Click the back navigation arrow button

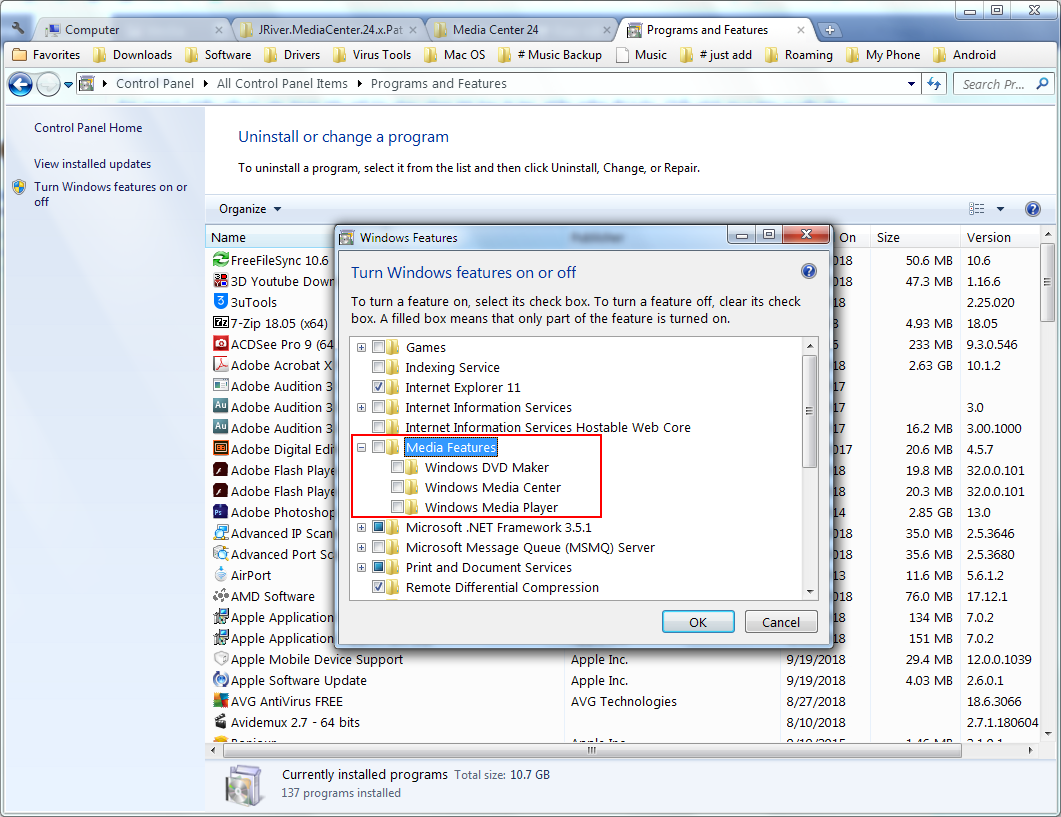tap(20, 85)
